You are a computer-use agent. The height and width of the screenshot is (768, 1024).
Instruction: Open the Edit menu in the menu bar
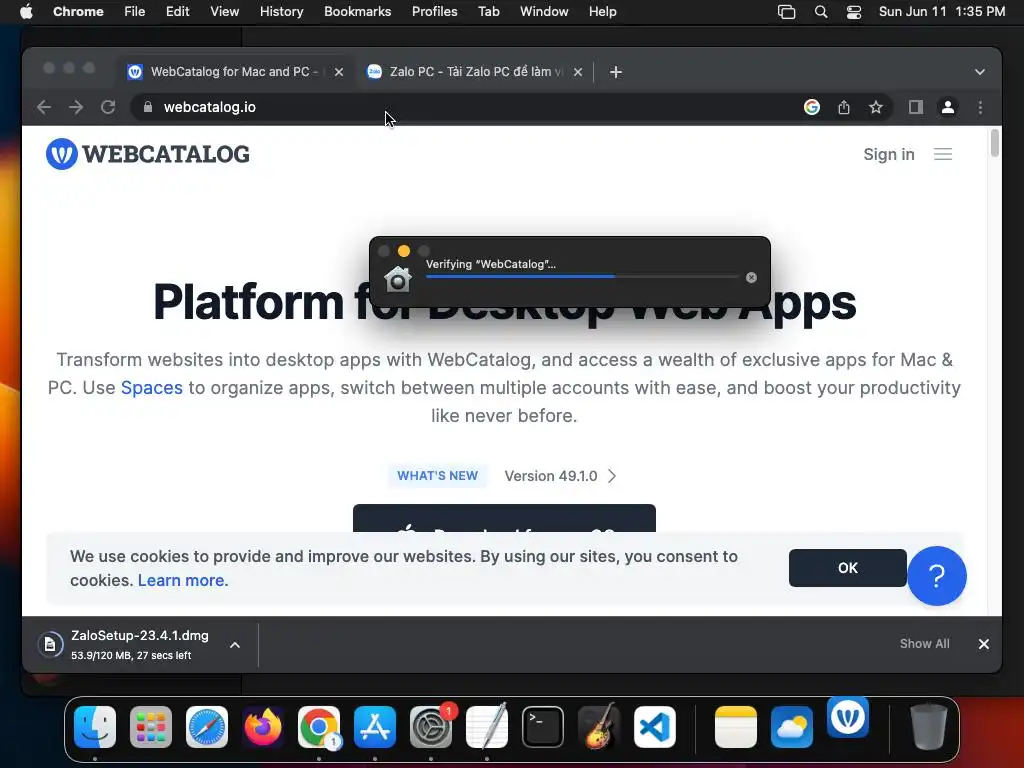[178, 12]
